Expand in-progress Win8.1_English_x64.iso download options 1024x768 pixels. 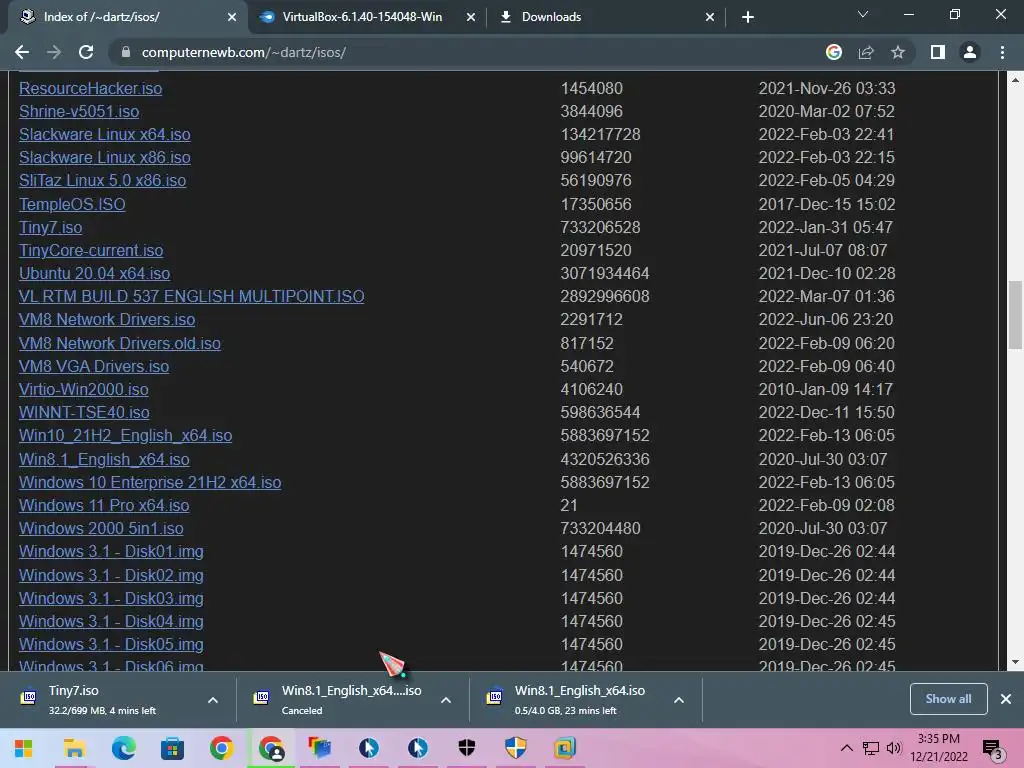[679, 700]
